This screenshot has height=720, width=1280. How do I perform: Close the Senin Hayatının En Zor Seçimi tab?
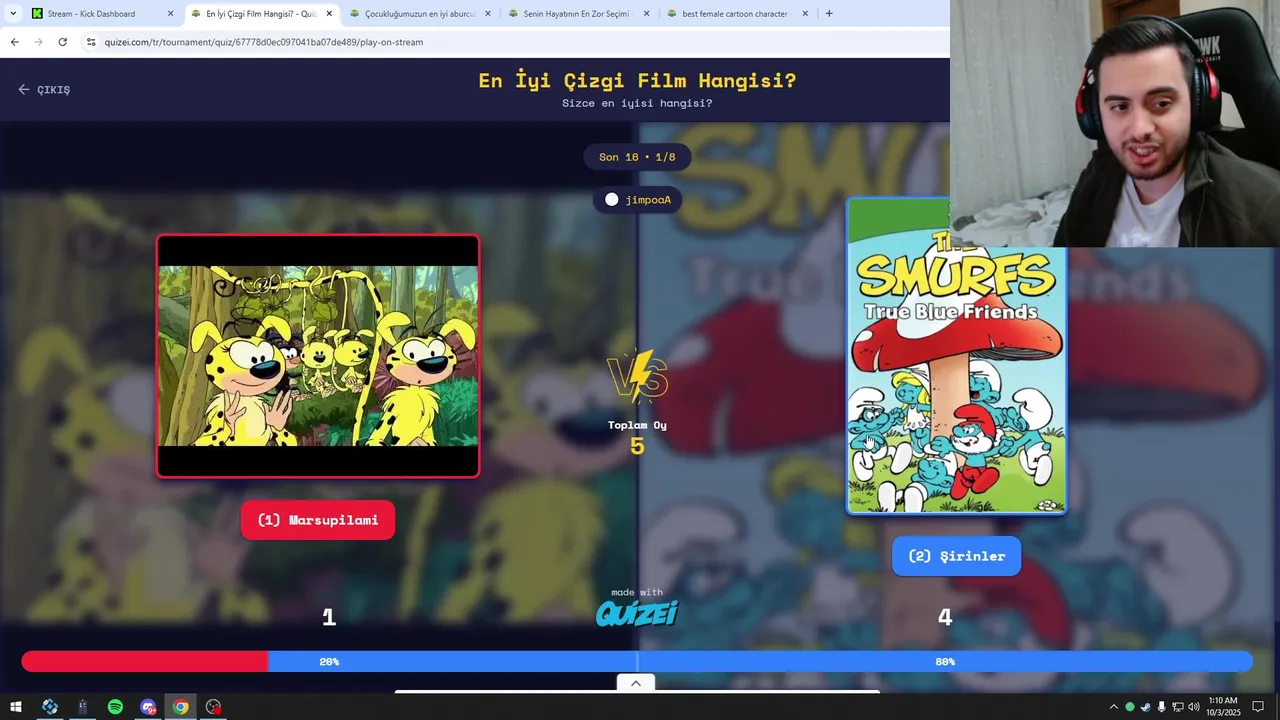click(646, 14)
